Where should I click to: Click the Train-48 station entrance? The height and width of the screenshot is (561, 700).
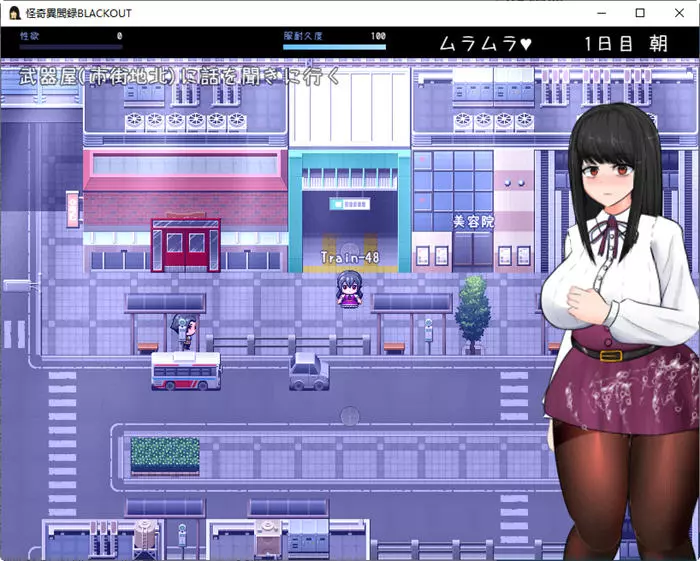(350, 233)
